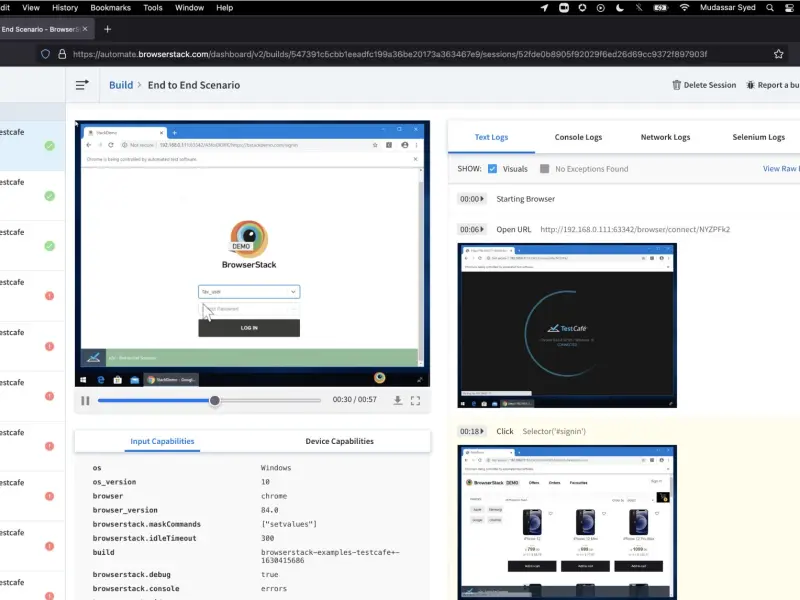Screen dimensions: 800x600
Task: Open macOS Control Center icon
Action: (790, 8)
